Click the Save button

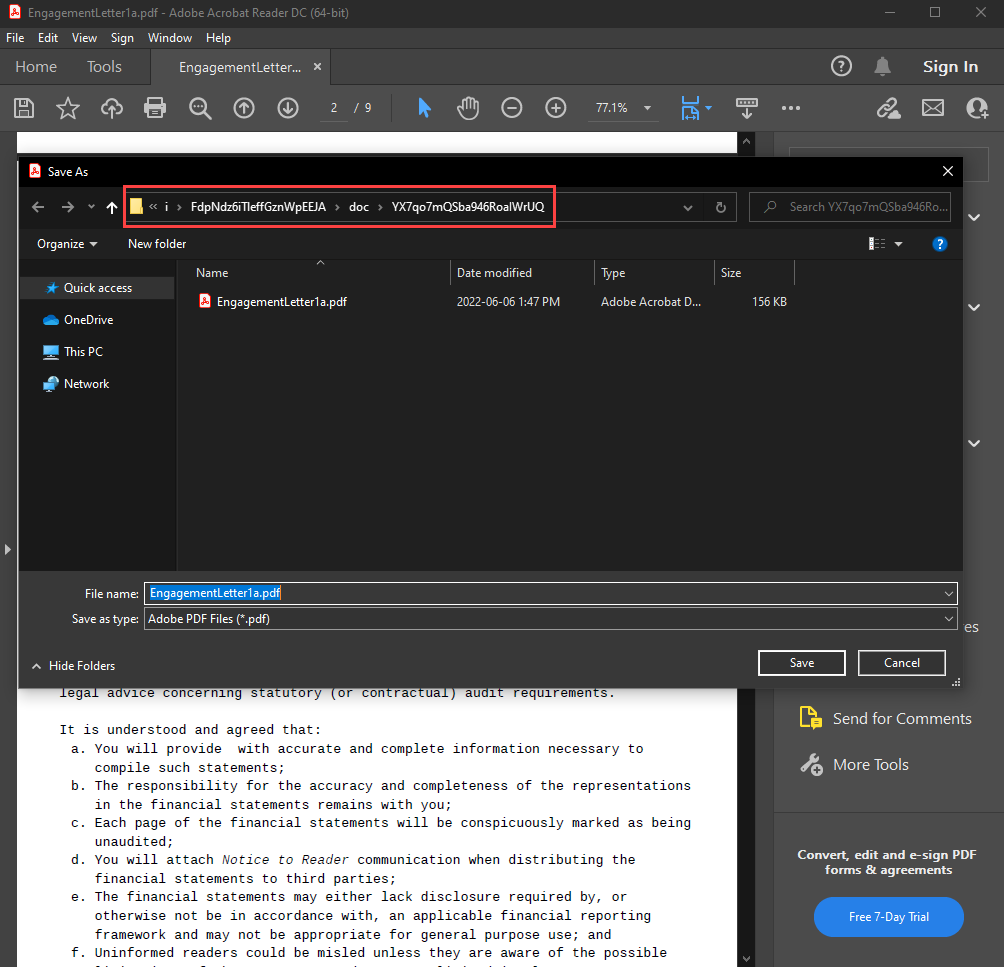click(801, 662)
